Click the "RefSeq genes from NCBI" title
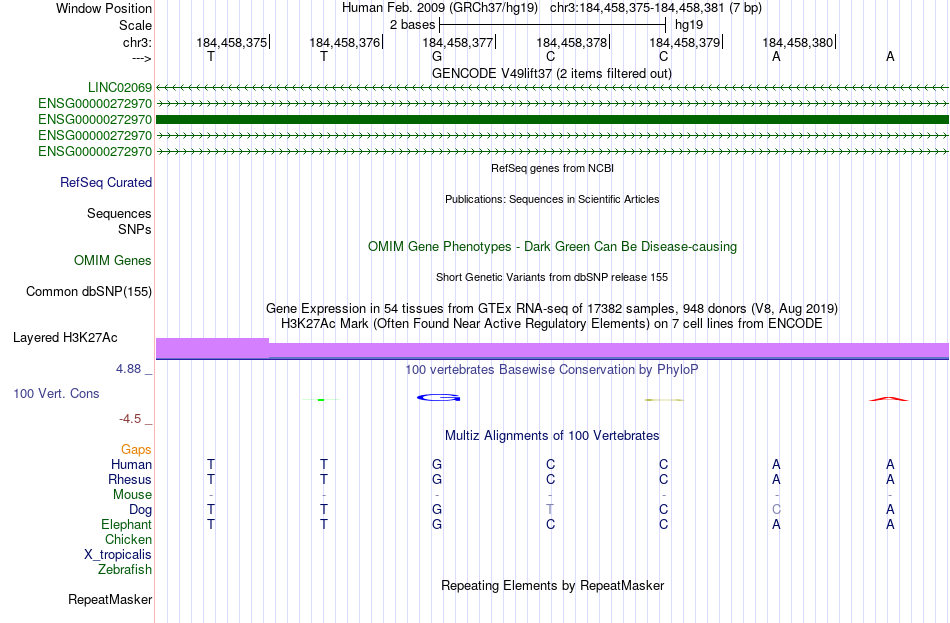This screenshot has height=623, width=950. [552, 168]
